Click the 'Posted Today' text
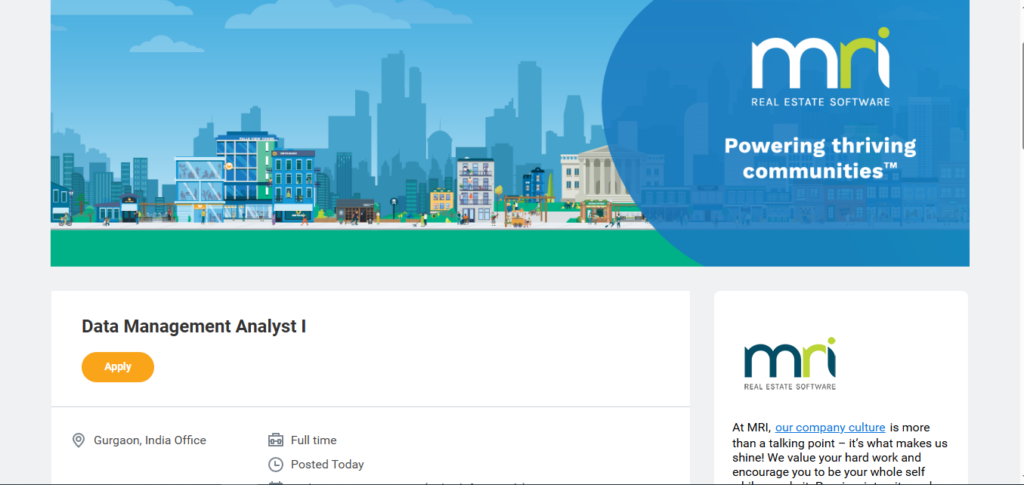The height and width of the screenshot is (485, 1024). click(327, 465)
